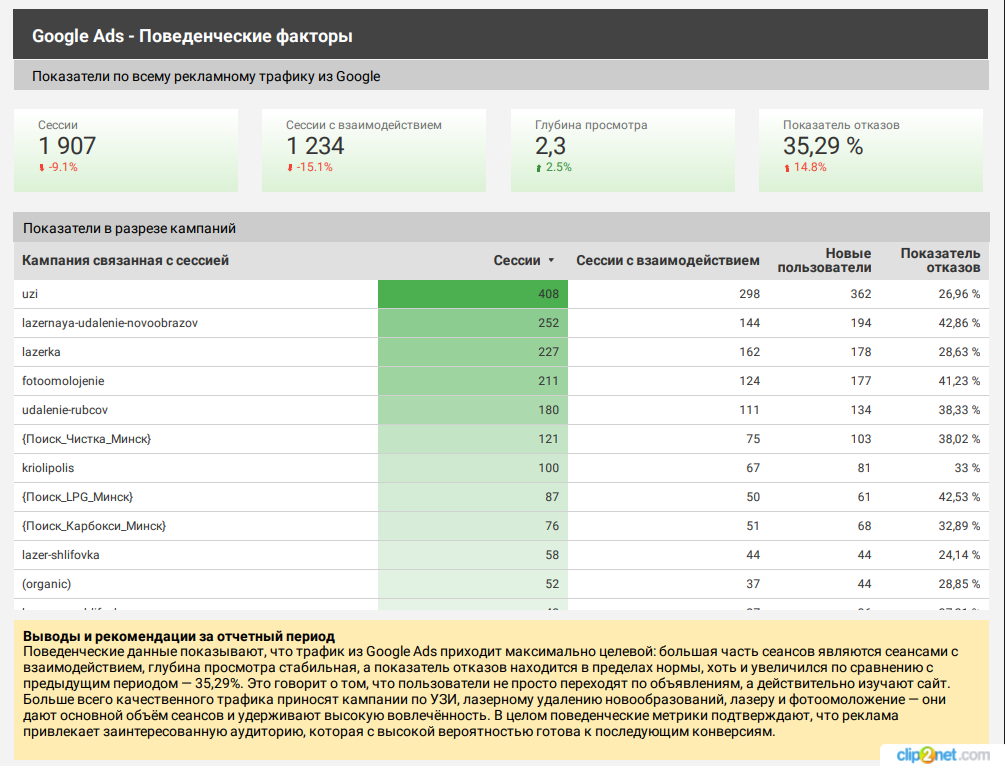Select the Сессии с взаимодействием scorecard 1 234
This screenshot has height=766, width=1005.
coord(373,149)
